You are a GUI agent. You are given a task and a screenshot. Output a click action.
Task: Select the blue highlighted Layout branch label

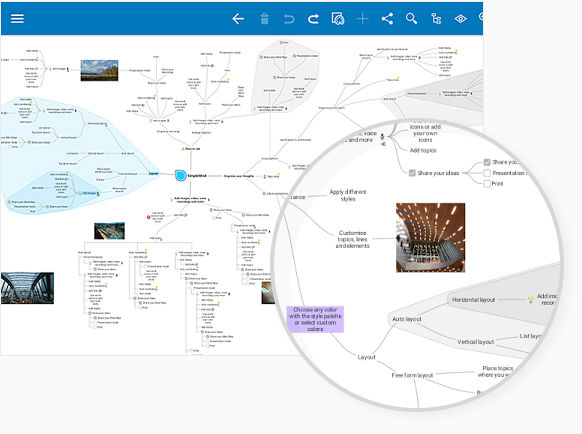tap(153, 173)
